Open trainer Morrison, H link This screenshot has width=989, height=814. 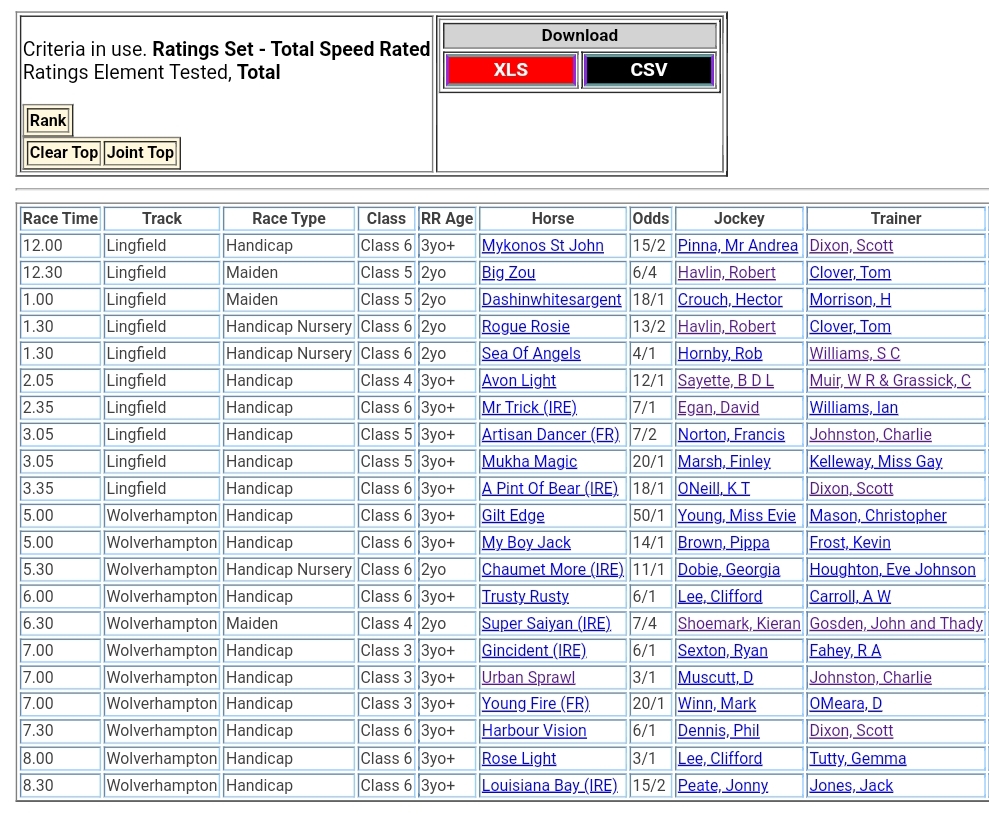tap(850, 300)
